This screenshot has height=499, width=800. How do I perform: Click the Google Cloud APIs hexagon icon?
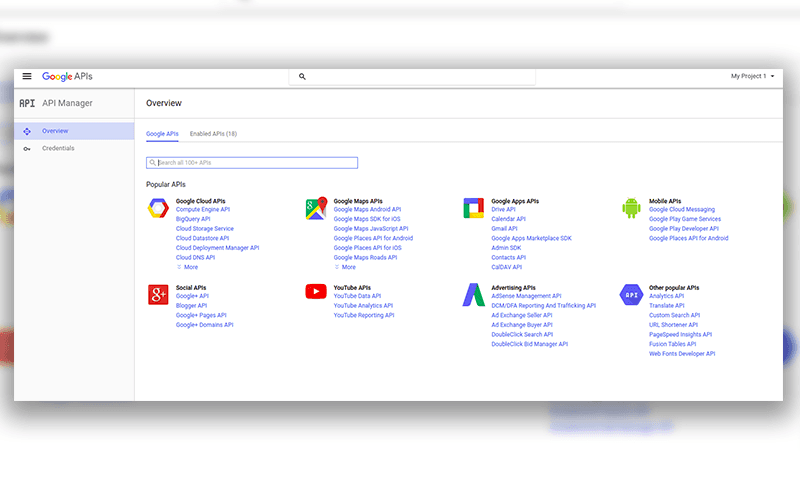(158, 209)
